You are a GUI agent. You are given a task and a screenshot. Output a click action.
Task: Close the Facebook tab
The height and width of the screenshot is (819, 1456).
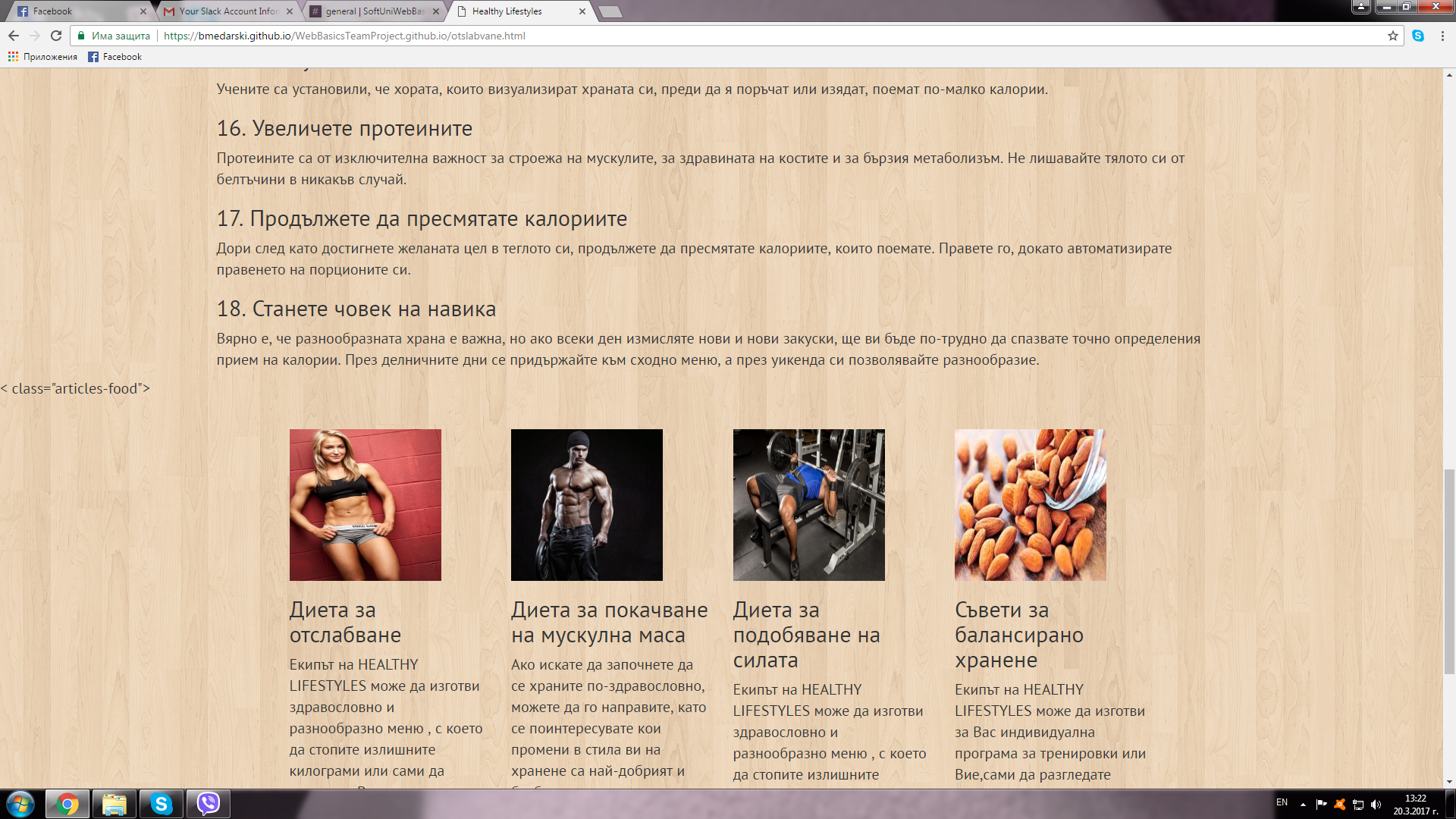point(143,11)
